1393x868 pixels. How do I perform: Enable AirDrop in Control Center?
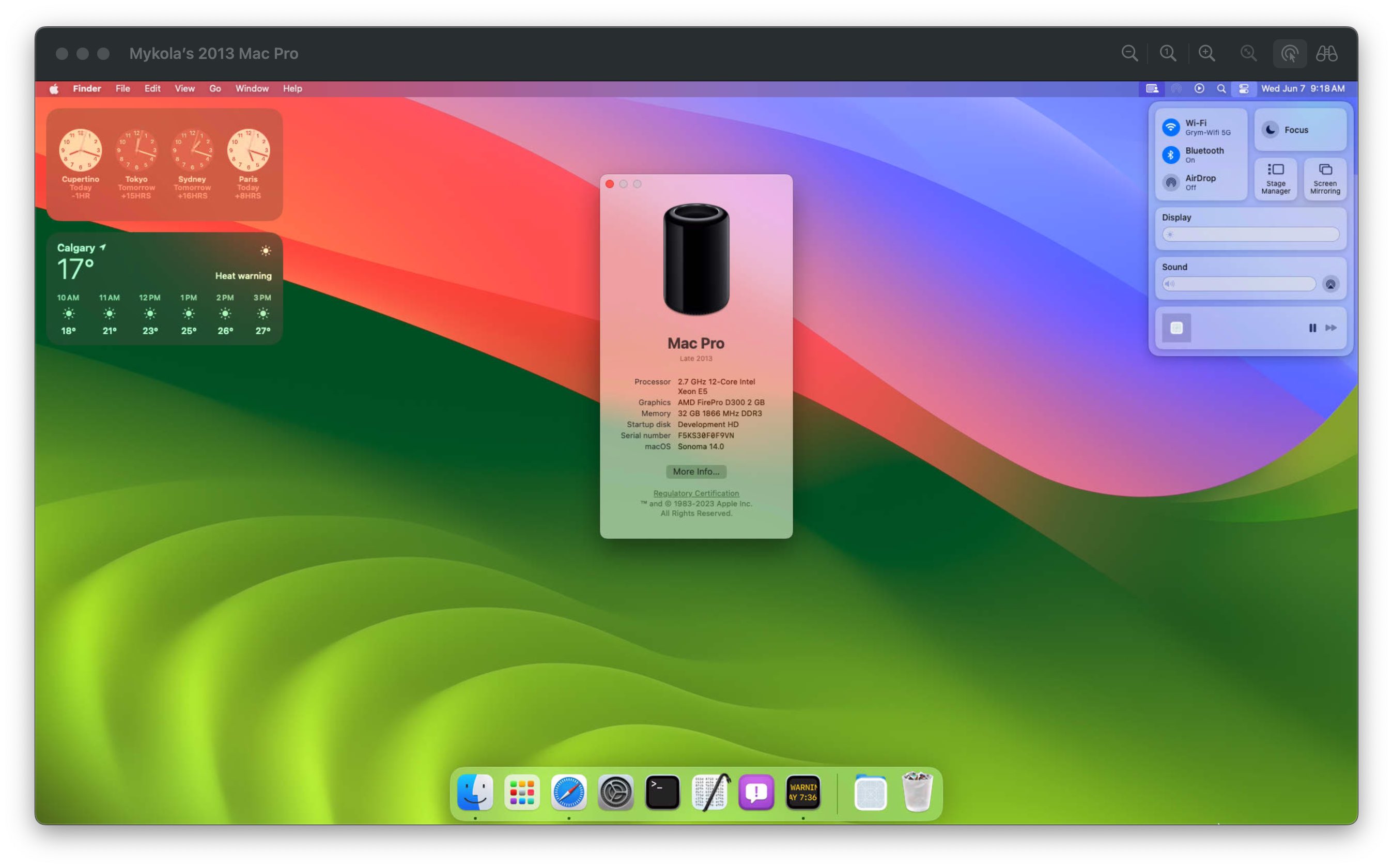[1170, 182]
